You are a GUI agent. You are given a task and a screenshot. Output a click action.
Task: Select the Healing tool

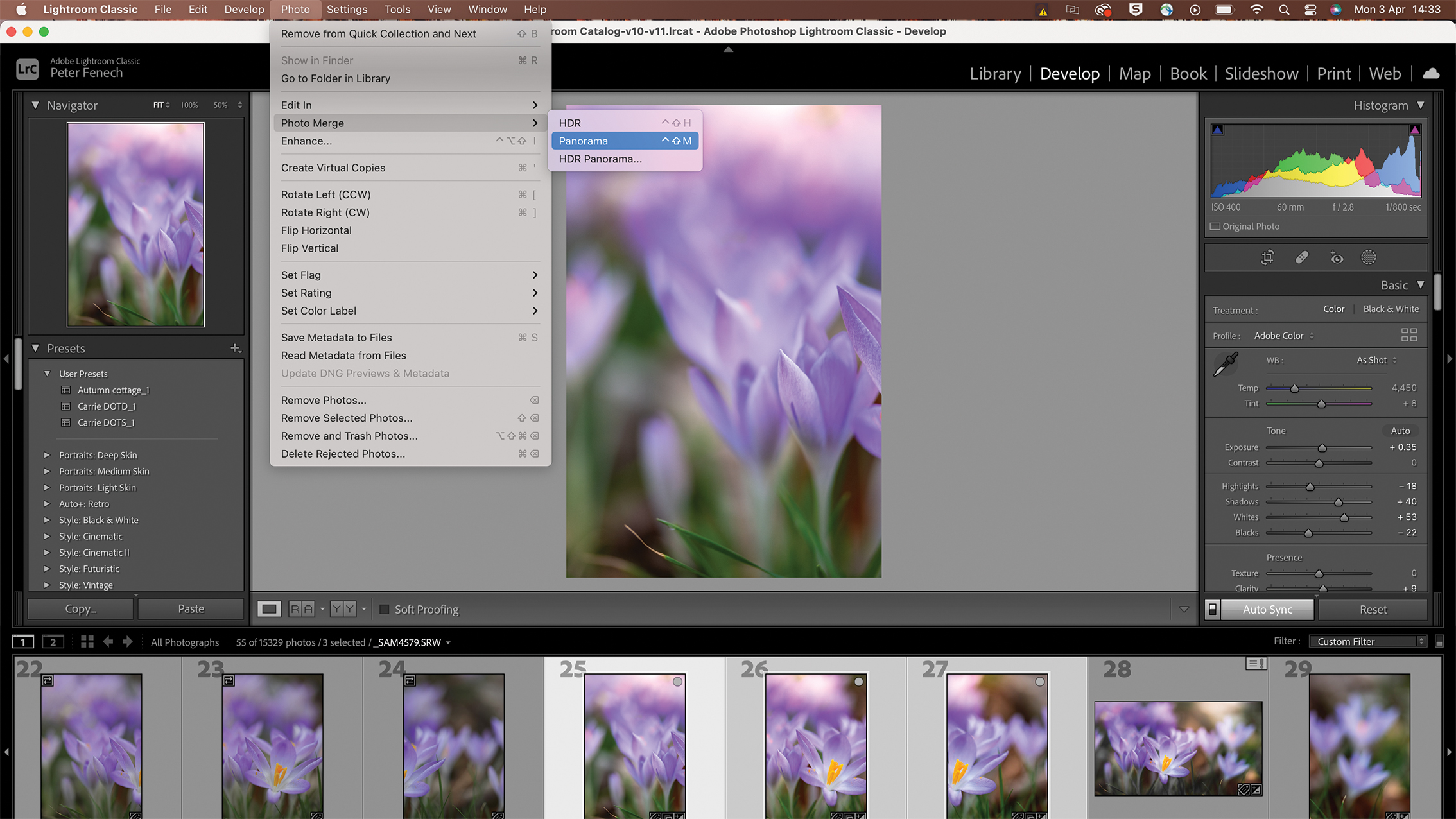(x=1301, y=257)
